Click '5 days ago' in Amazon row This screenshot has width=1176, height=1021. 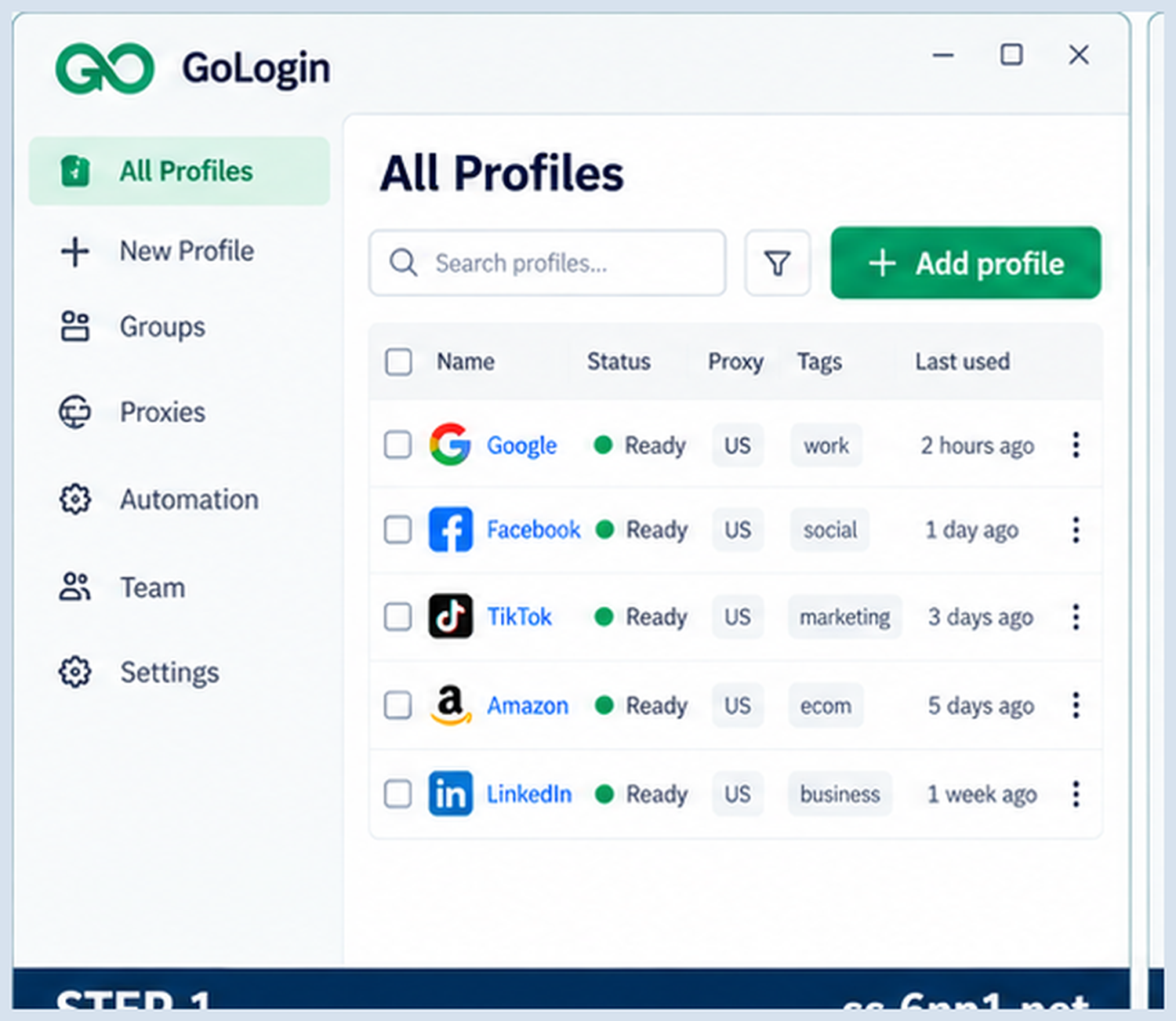(981, 706)
